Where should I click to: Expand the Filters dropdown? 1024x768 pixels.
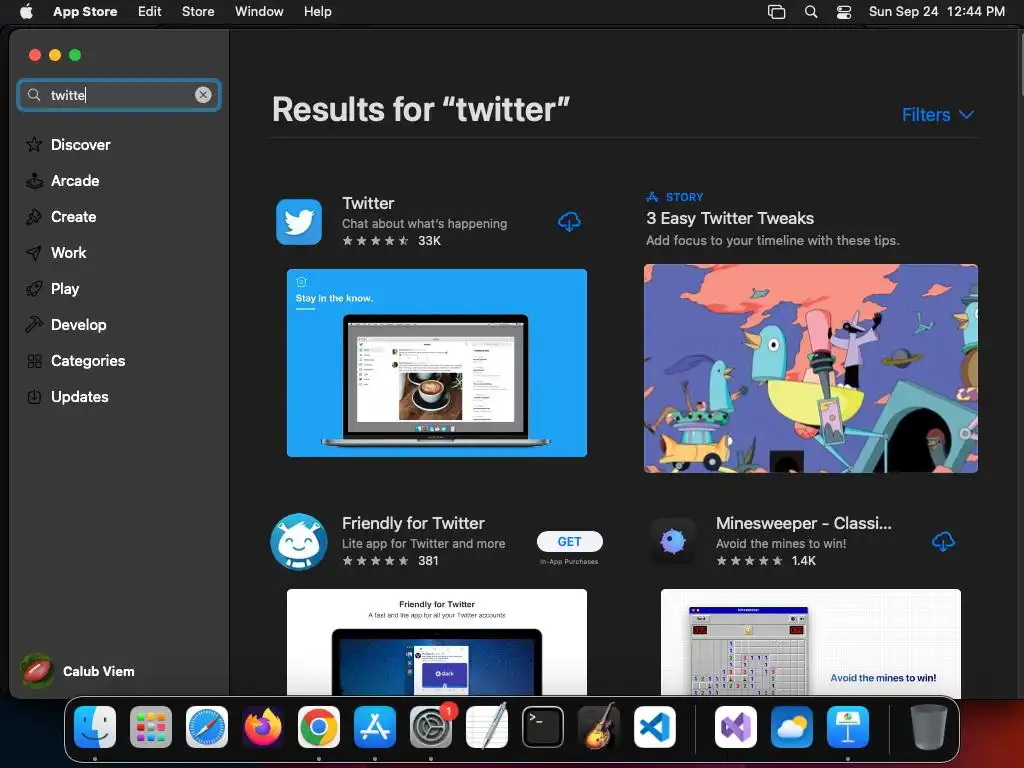coord(938,115)
